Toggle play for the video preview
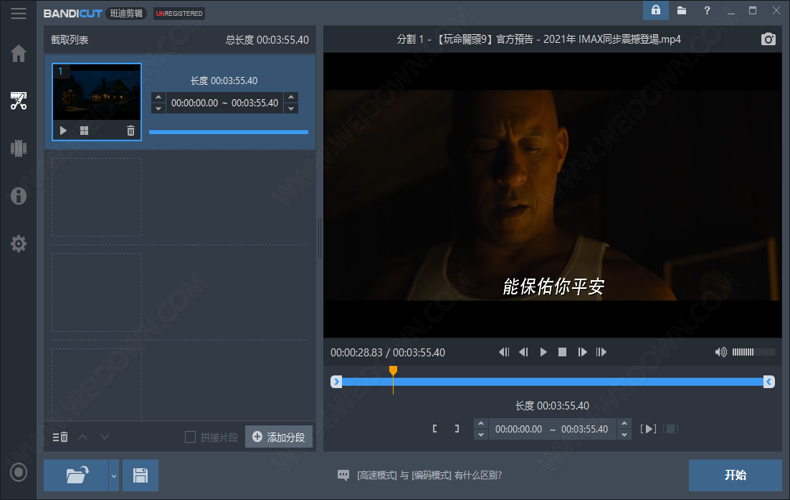The height and width of the screenshot is (500, 790). (543, 352)
